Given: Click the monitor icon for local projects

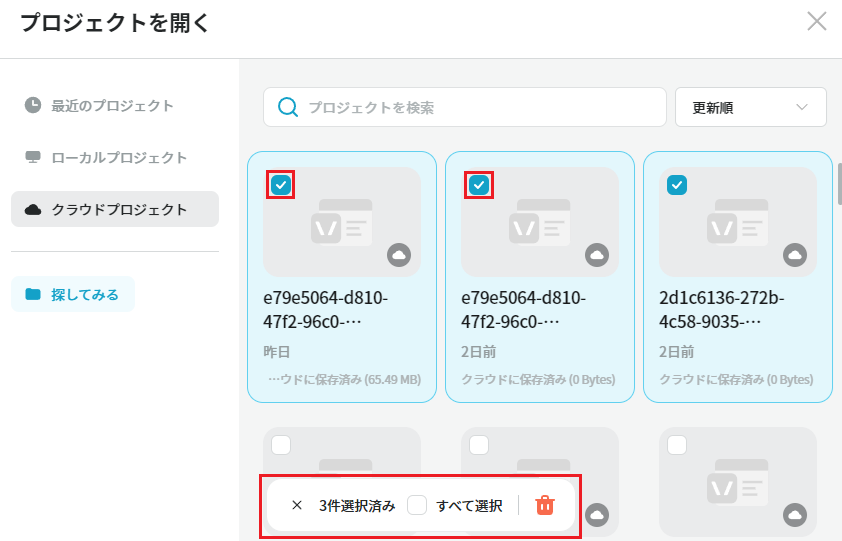Looking at the screenshot, I should coord(33,157).
